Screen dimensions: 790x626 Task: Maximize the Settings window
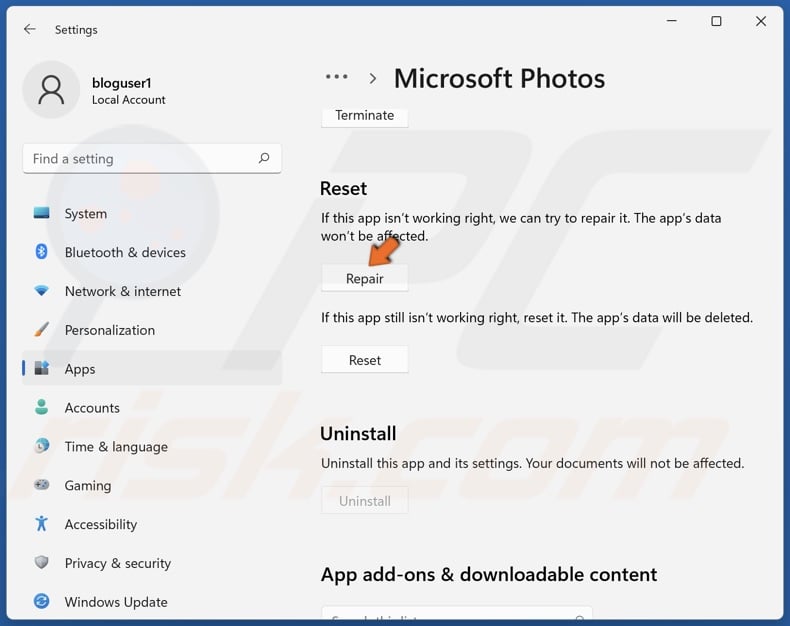pyautogui.click(x=716, y=21)
